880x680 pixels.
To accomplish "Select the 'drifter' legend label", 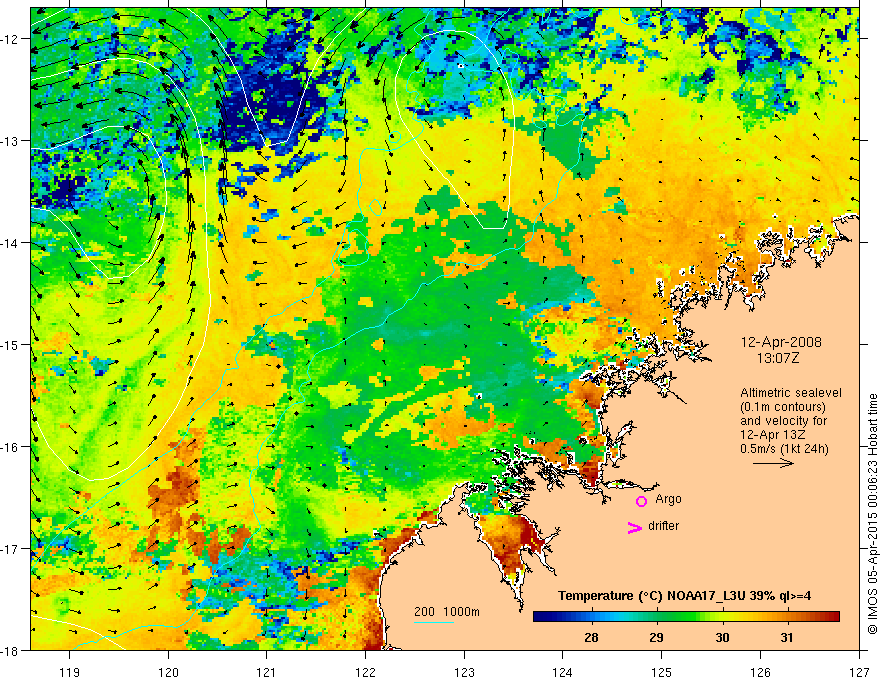I will click(x=663, y=526).
